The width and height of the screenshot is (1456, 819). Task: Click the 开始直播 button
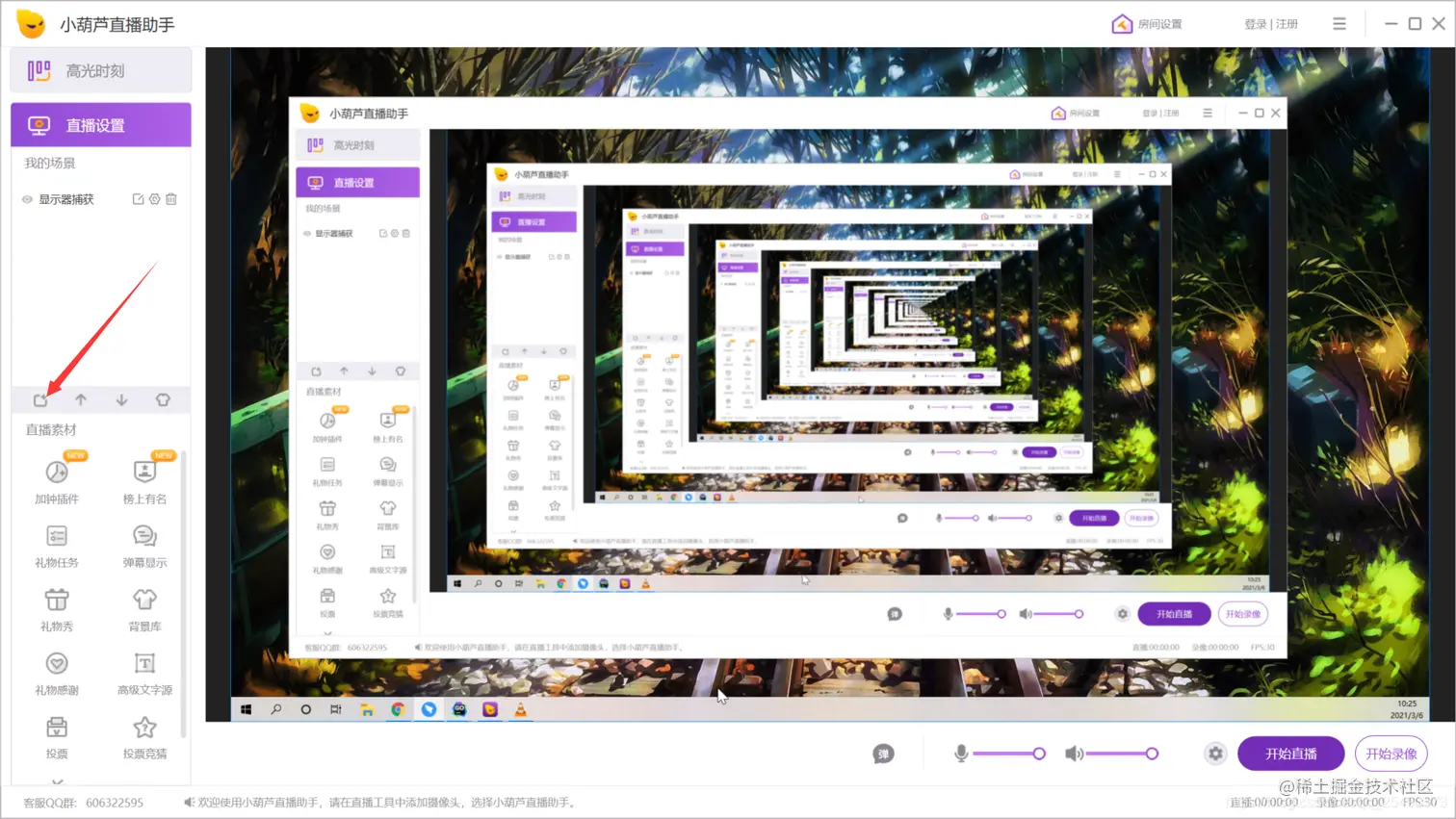tap(1290, 754)
